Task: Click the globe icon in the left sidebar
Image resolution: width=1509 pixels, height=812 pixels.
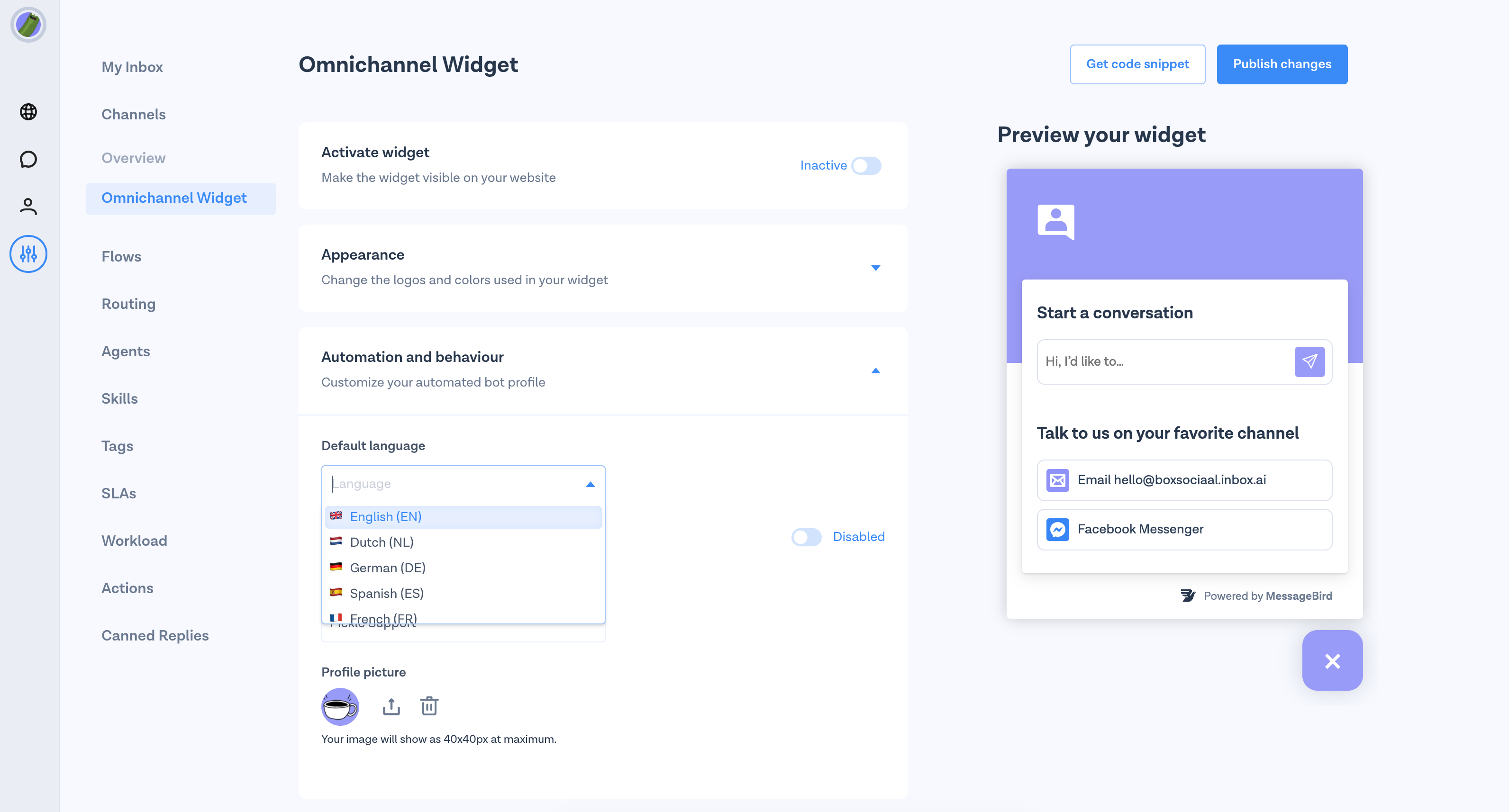Action: [x=28, y=112]
